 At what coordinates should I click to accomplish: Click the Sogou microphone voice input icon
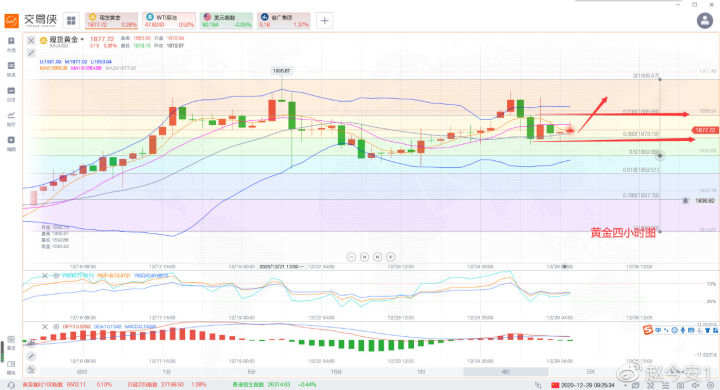pos(683,330)
